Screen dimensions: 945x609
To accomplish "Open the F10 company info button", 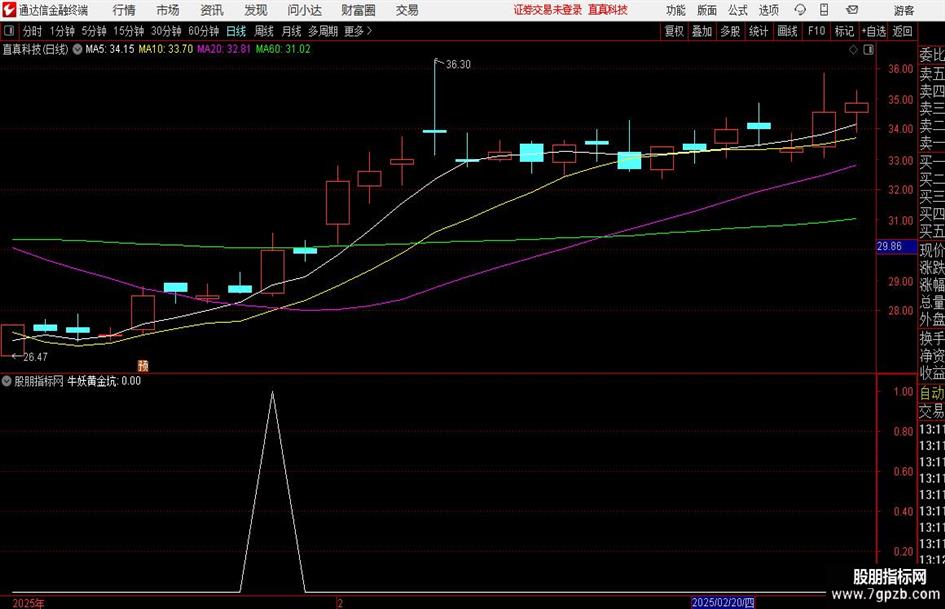I will pos(816,31).
